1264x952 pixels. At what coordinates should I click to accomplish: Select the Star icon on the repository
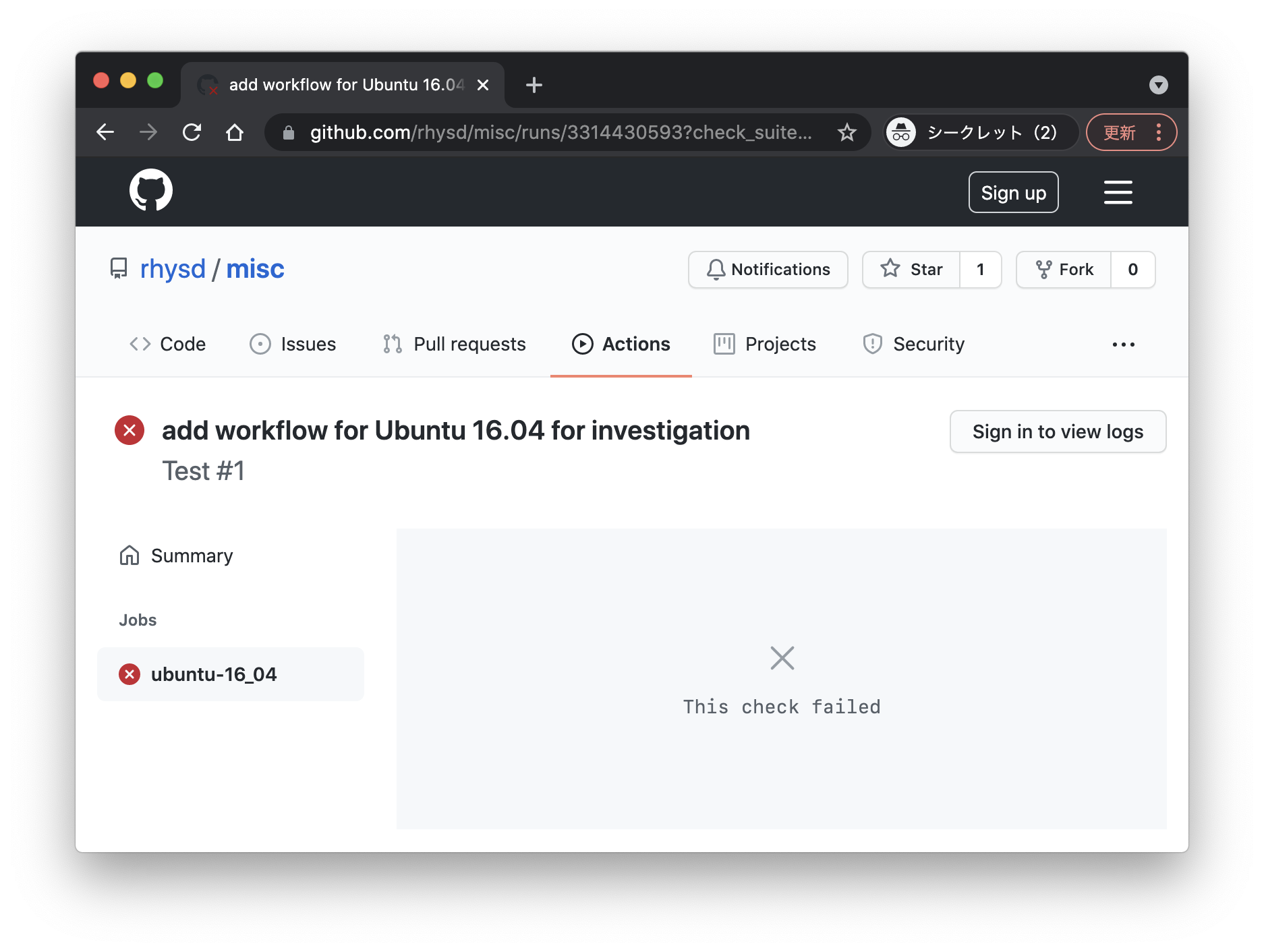892,269
